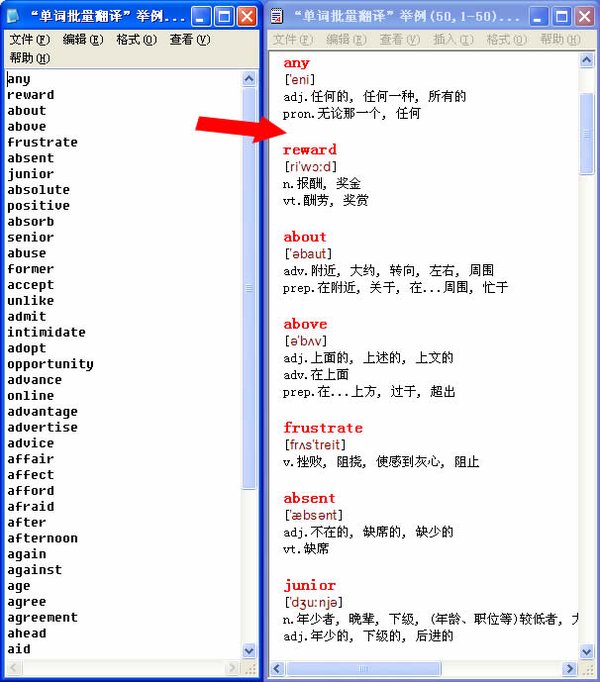Minimize the translation results window
600x682 pixels.
click(x=539, y=16)
